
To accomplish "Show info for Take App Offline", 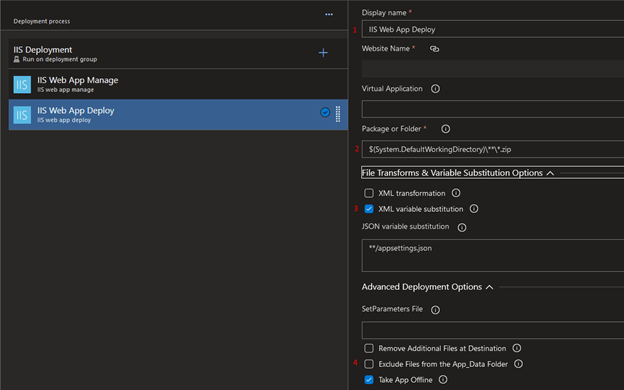I will click(443, 380).
